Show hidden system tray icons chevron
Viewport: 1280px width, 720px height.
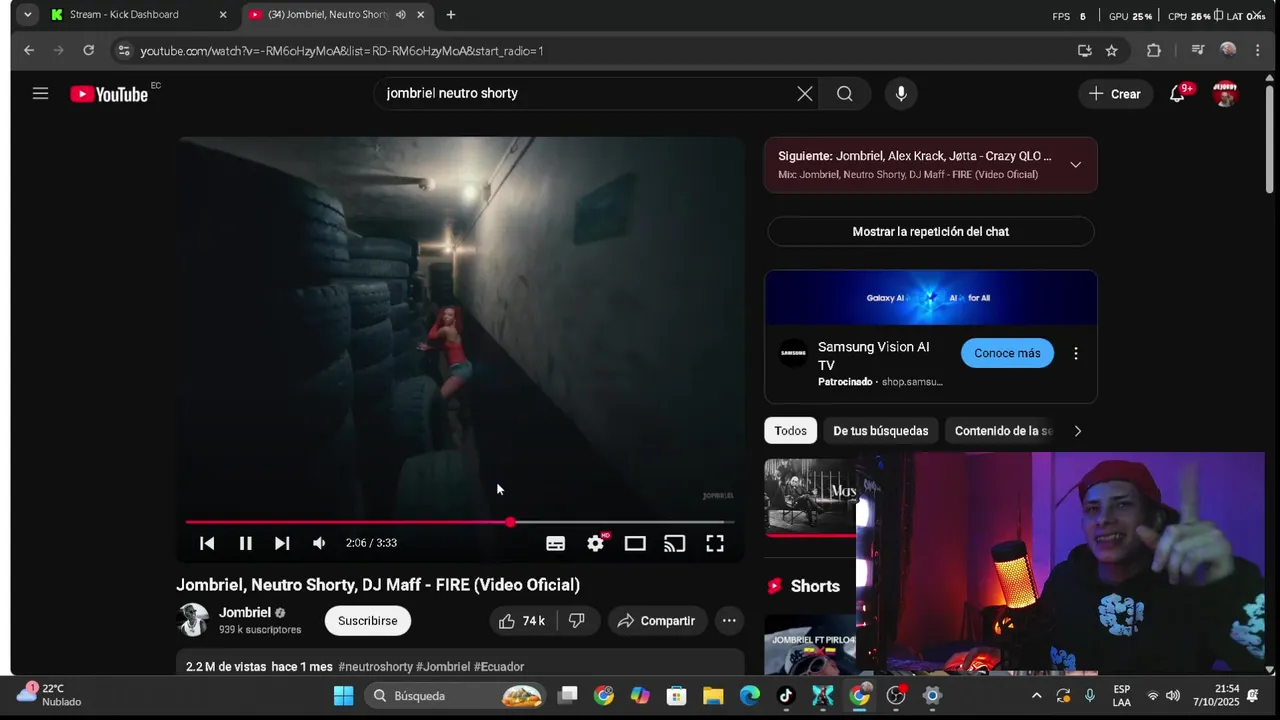click(x=1036, y=696)
